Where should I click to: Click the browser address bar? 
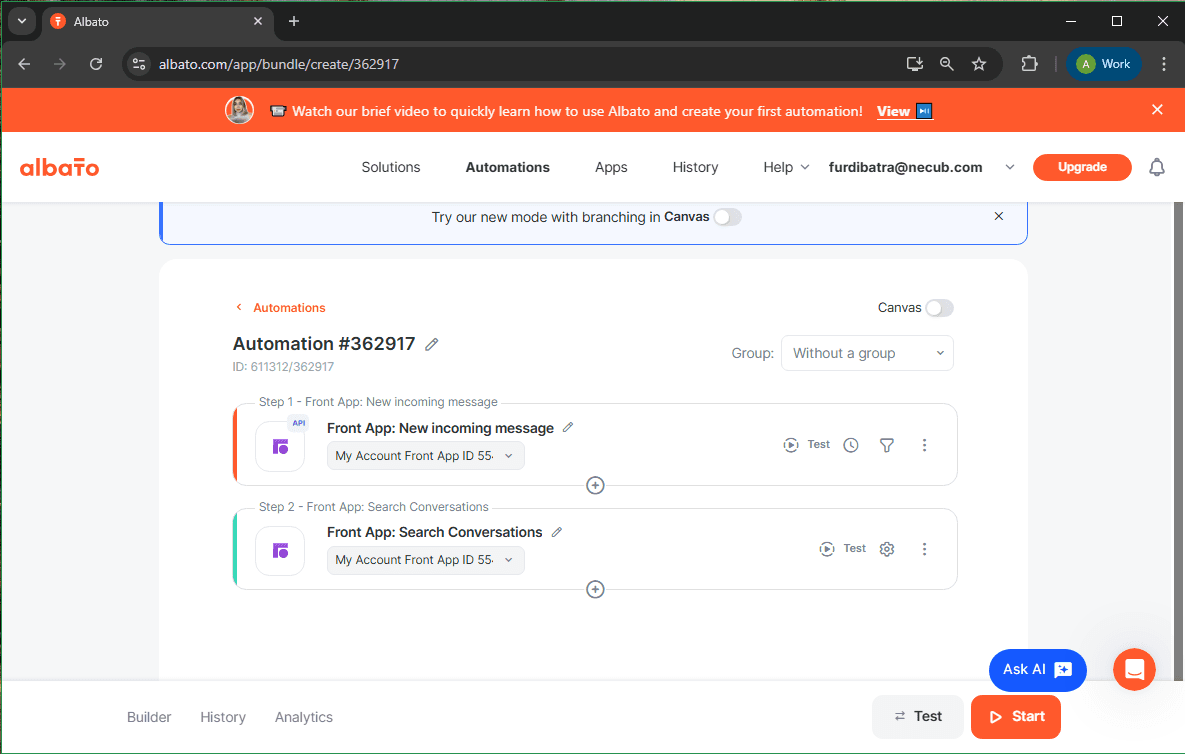click(400, 63)
